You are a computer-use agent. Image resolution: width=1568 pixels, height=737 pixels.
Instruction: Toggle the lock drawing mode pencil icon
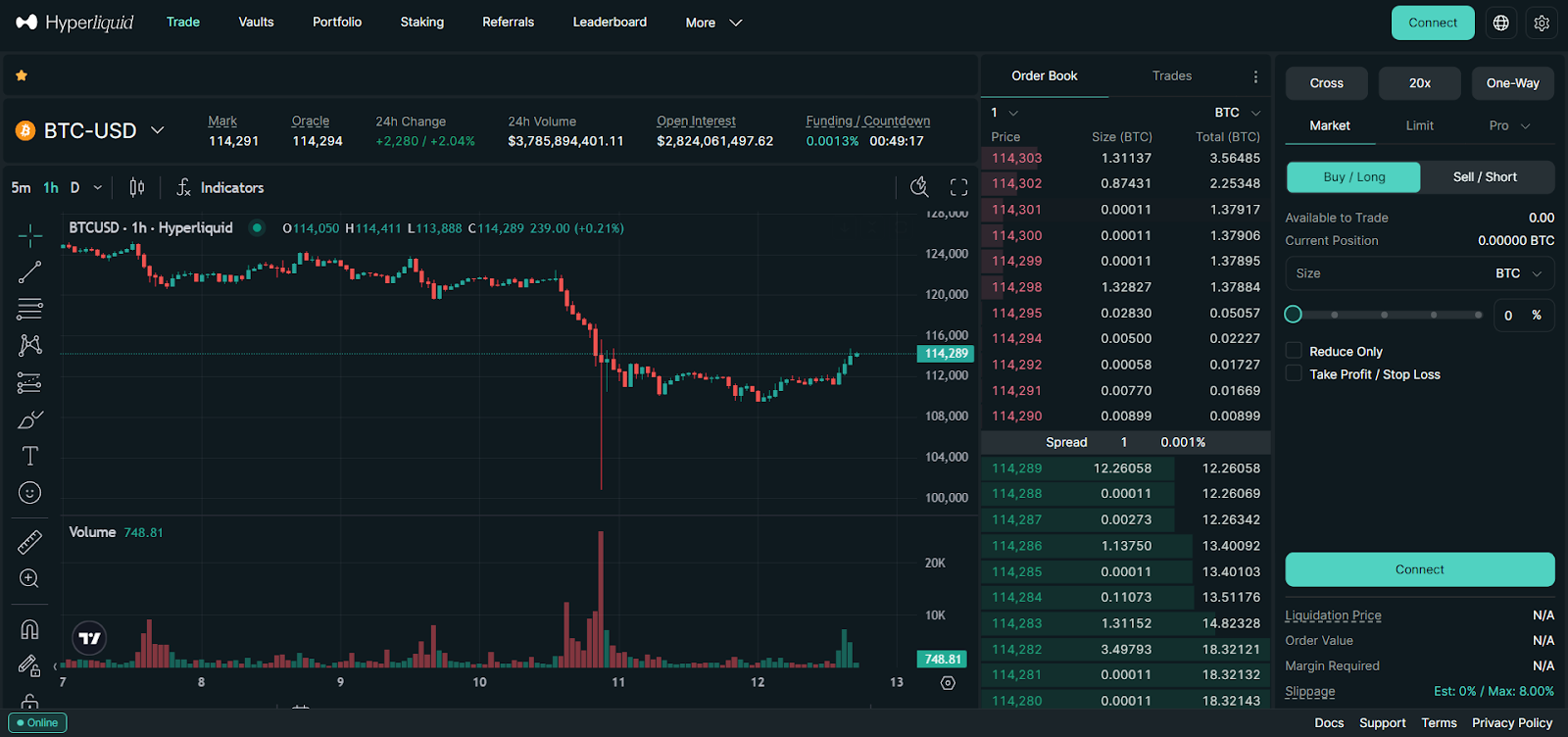coord(28,665)
